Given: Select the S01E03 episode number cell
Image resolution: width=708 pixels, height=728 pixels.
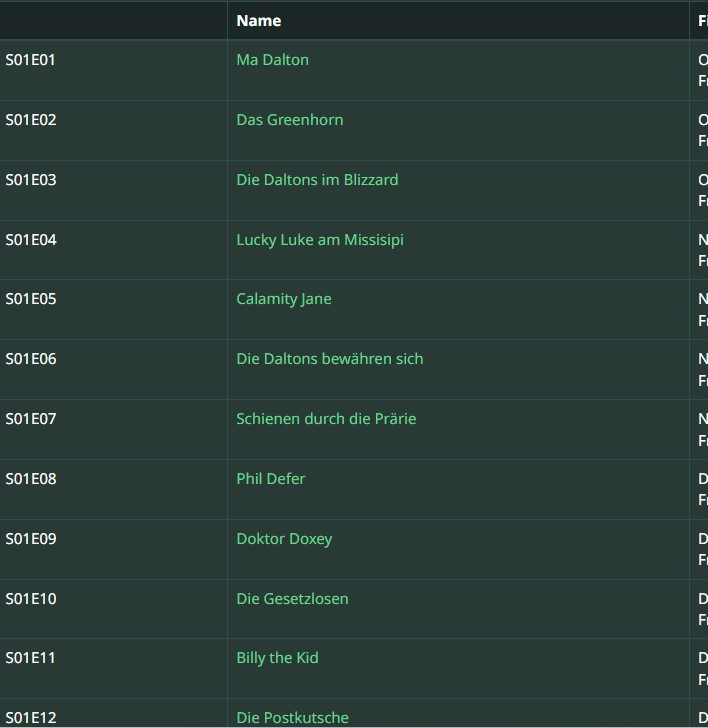Looking at the screenshot, I should coord(31,180).
